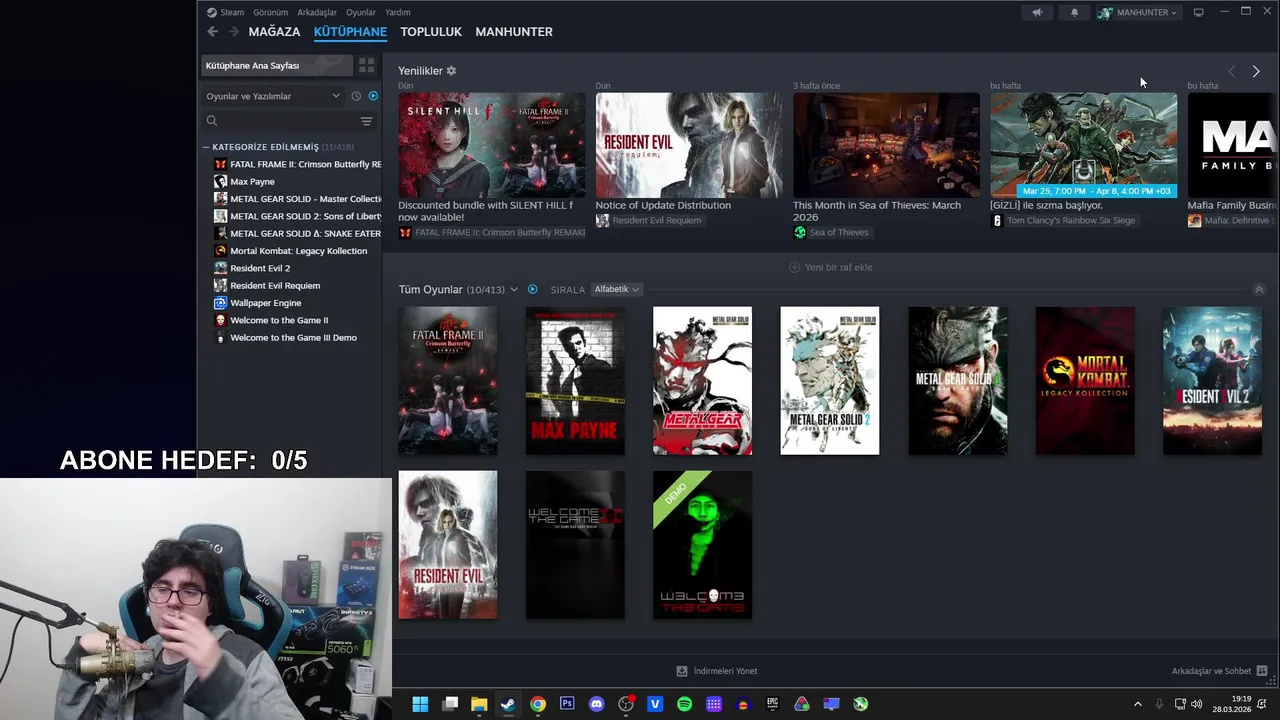Expand the Tüm Oyunlar shelf selector
This screenshot has height=720, width=1280.
tap(514, 289)
